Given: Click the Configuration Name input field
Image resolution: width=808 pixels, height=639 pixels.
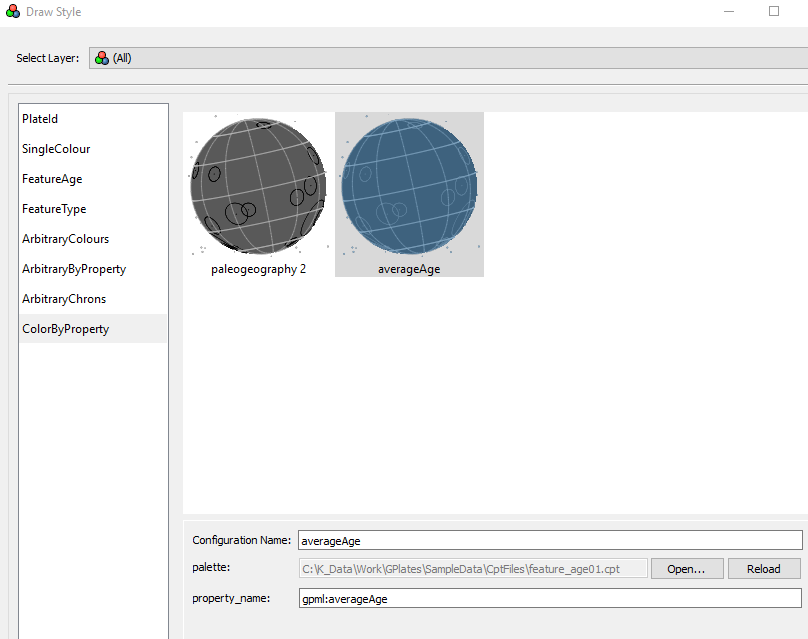Looking at the screenshot, I should click(550, 540).
